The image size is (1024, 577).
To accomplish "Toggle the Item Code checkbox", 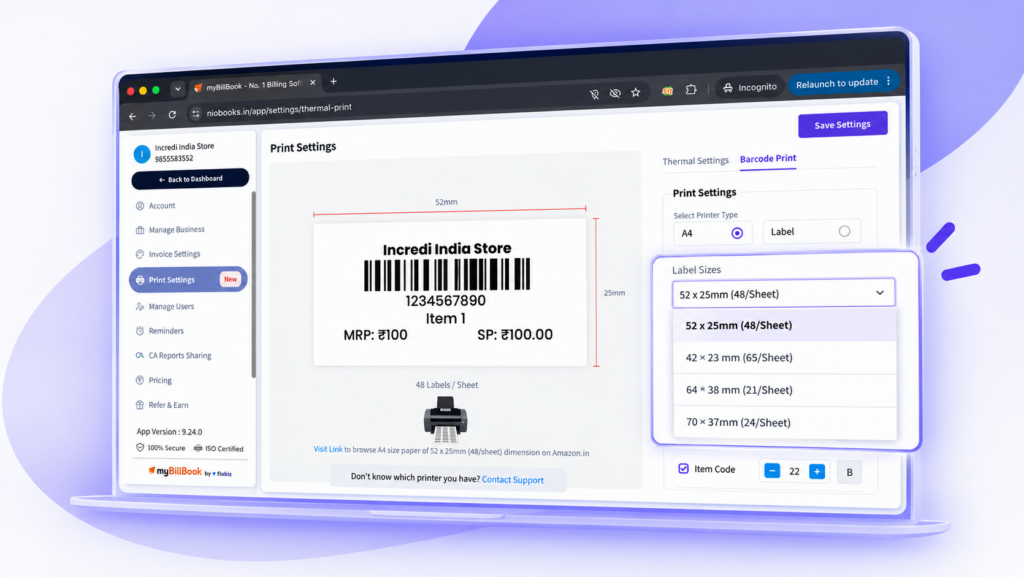I will point(683,469).
